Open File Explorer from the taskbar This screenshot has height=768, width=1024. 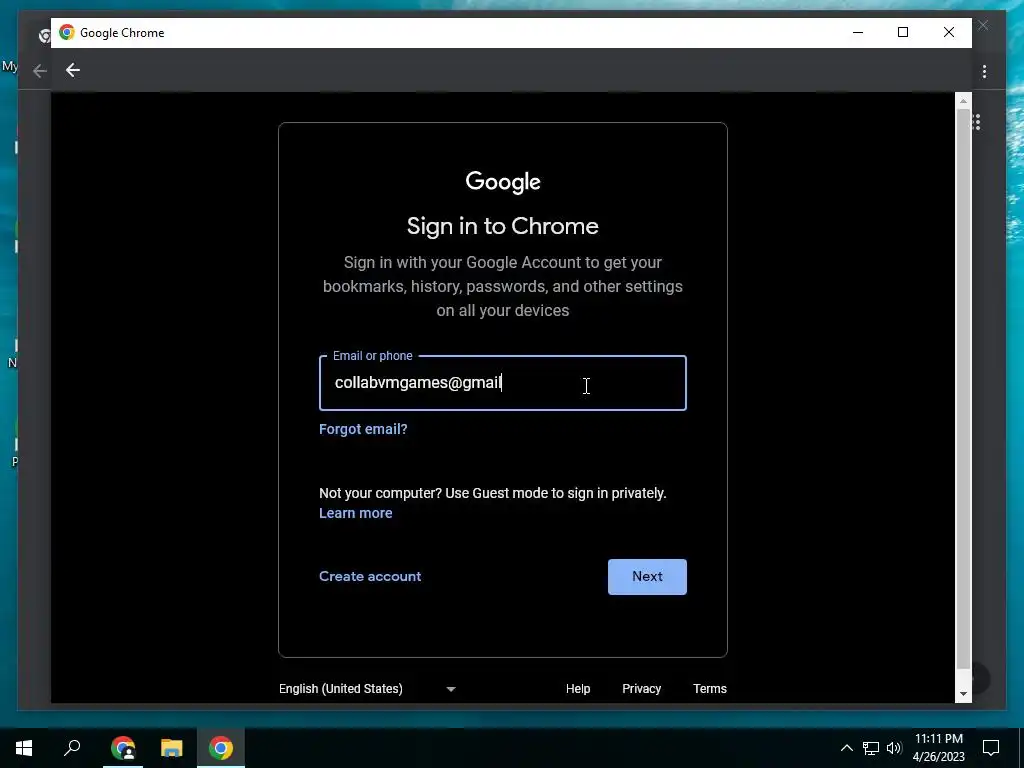[x=172, y=748]
